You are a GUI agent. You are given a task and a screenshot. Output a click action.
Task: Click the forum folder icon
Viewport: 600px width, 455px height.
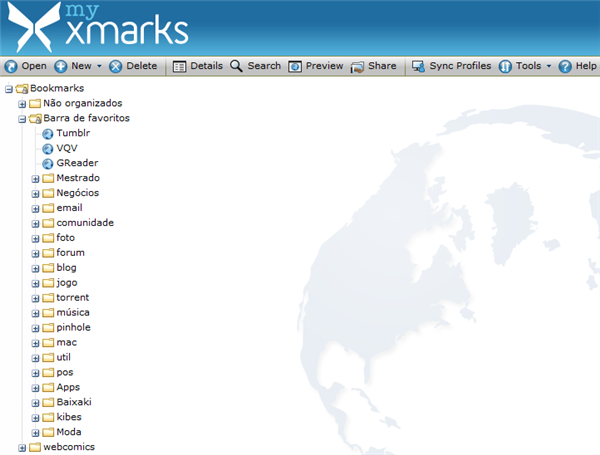click(48, 253)
